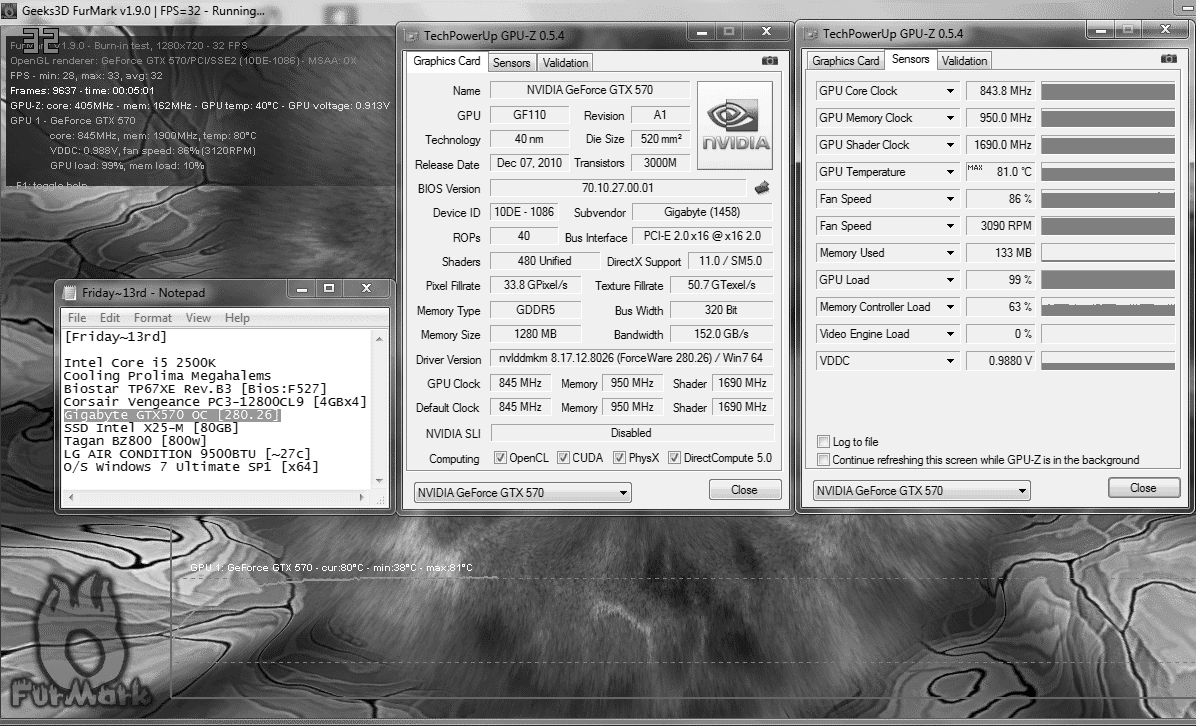The height and width of the screenshot is (726, 1196).
Task: Open the Fan Speed RPM sensor dropdown
Action: (x=950, y=226)
